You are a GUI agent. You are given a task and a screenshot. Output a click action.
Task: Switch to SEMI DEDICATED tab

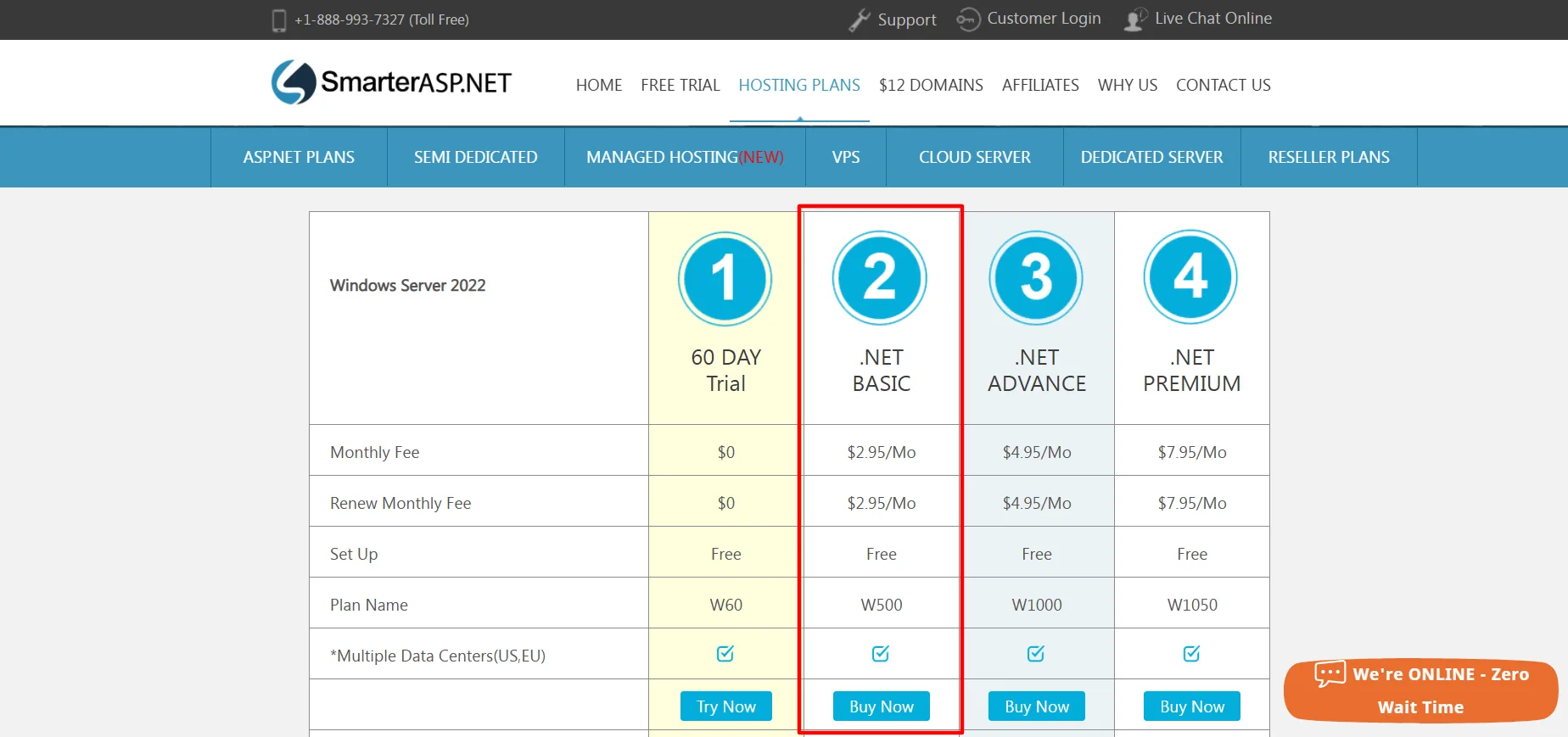[476, 157]
